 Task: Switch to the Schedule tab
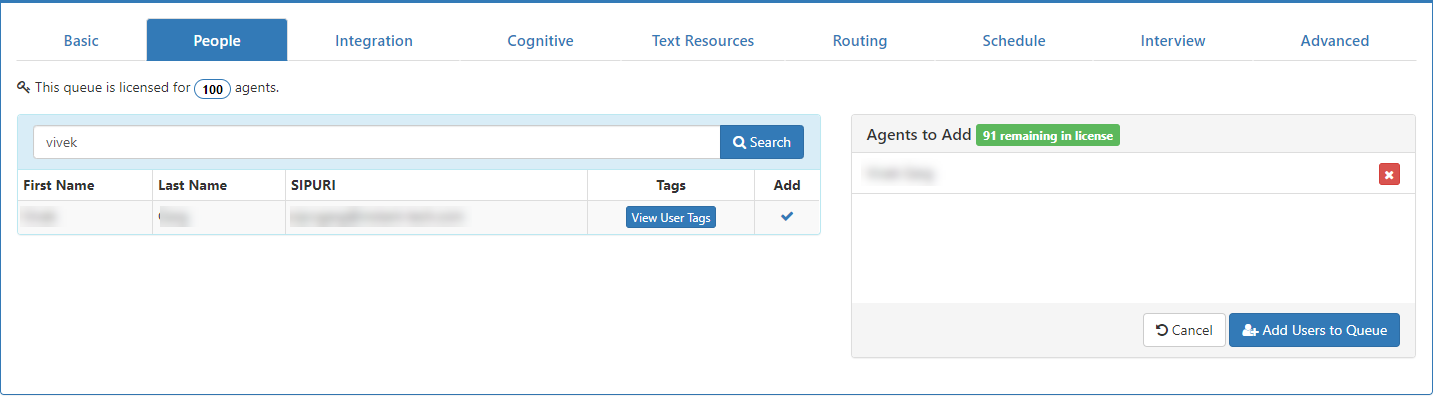click(x=1014, y=41)
